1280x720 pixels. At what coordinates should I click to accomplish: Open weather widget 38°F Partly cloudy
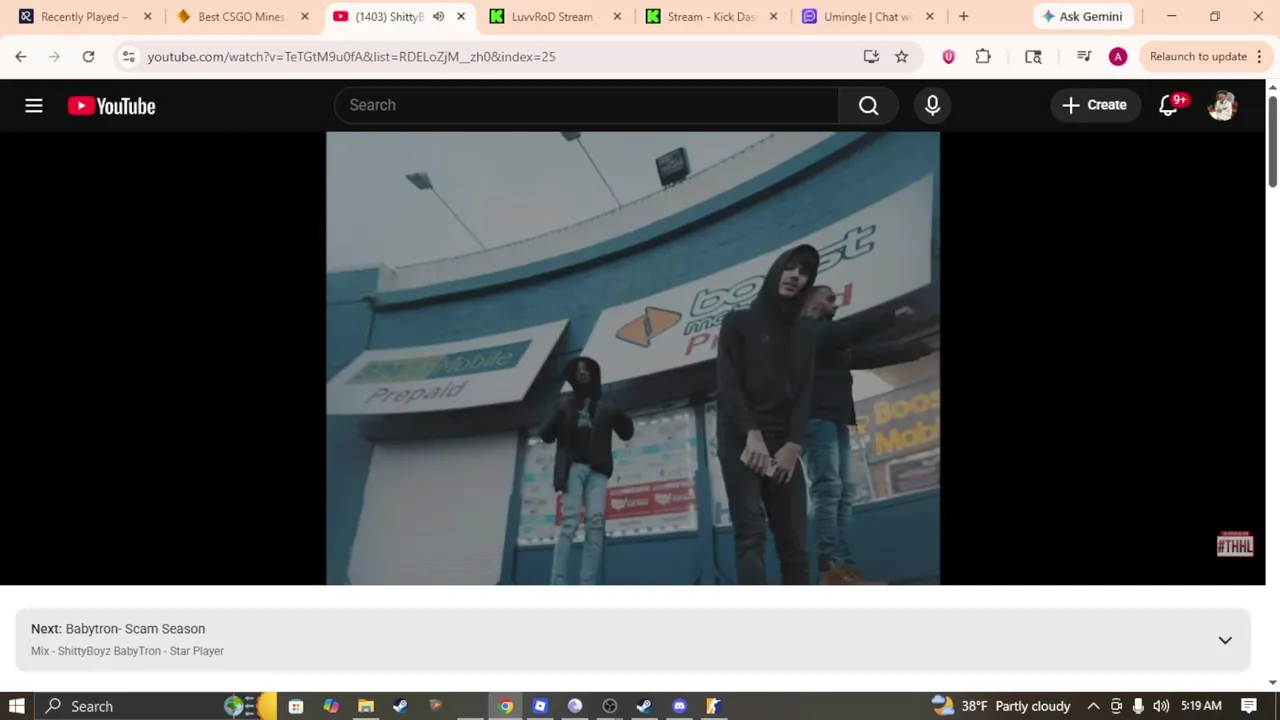(x=1001, y=706)
